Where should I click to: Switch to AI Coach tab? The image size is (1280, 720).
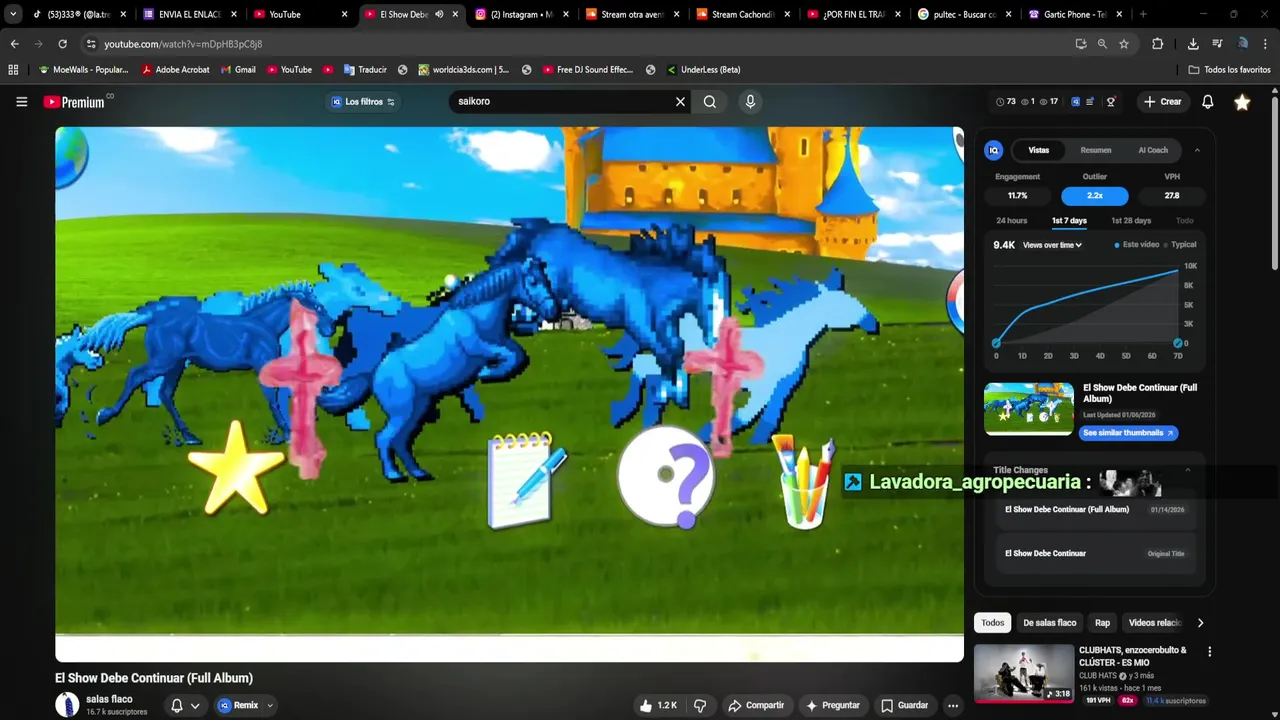(1153, 150)
